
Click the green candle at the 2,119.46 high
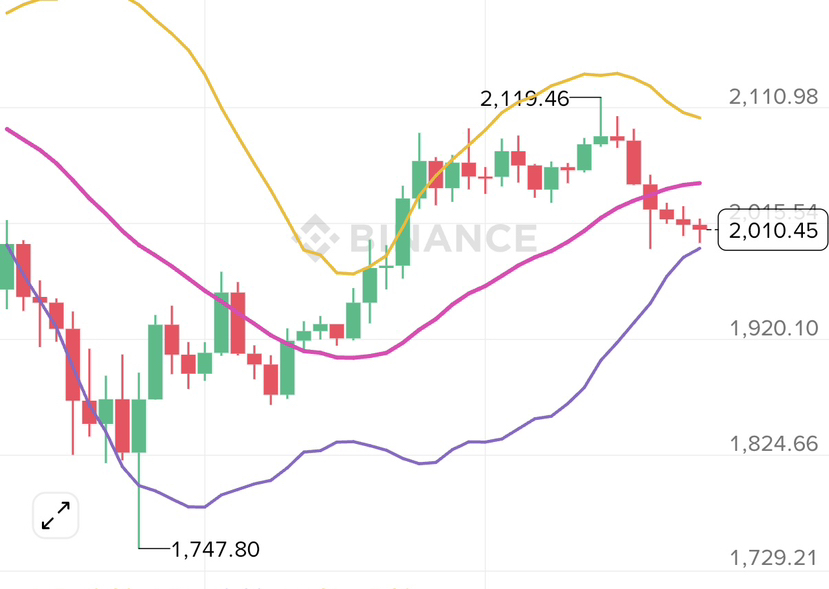point(600,139)
